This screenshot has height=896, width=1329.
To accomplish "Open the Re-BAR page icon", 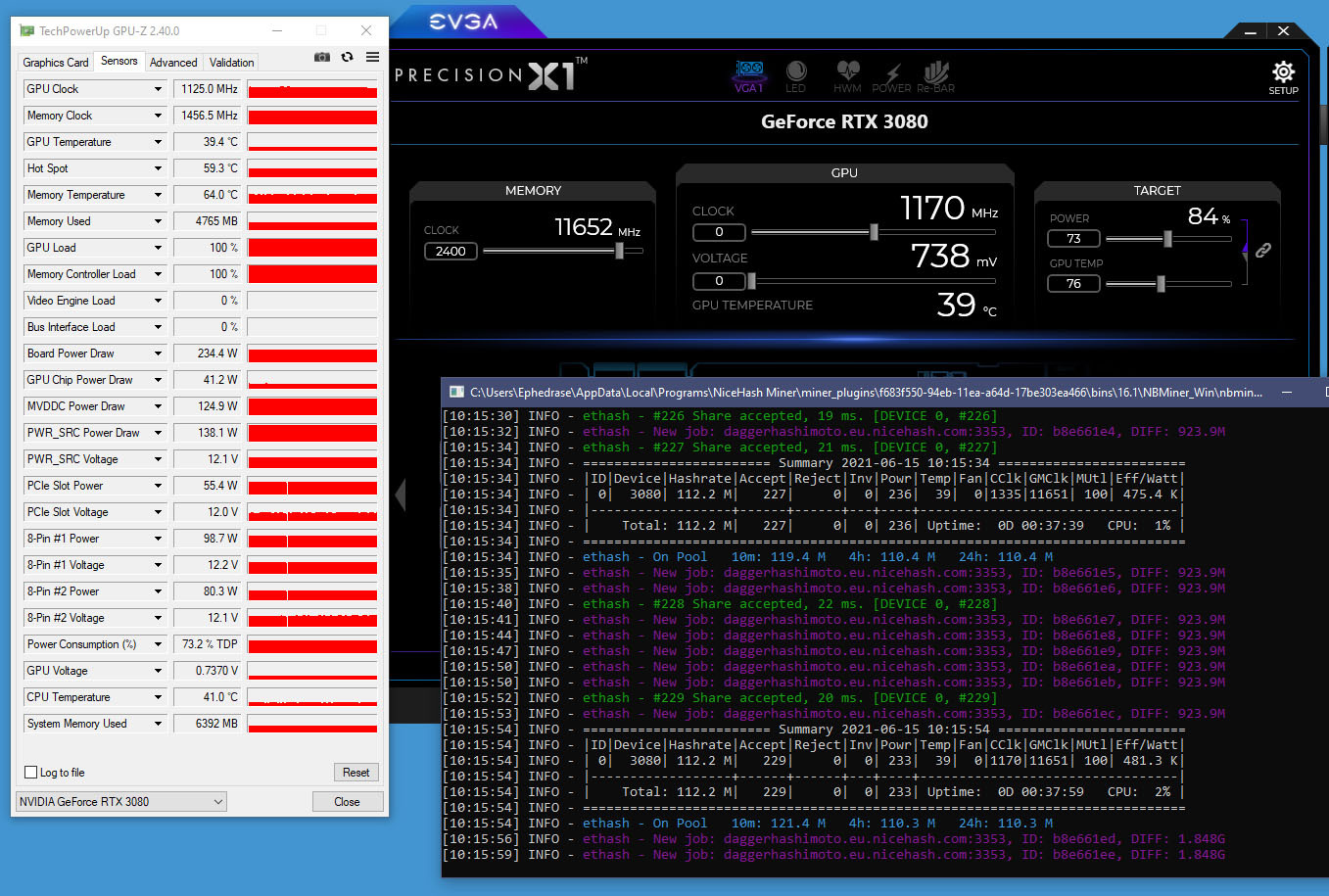I will tap(935, 74).
